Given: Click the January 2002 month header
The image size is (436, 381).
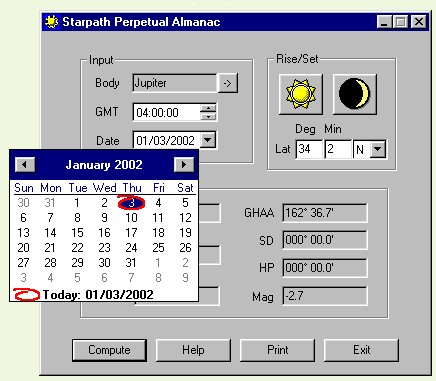Looking at the screenshot, I should tap(104, 165).
